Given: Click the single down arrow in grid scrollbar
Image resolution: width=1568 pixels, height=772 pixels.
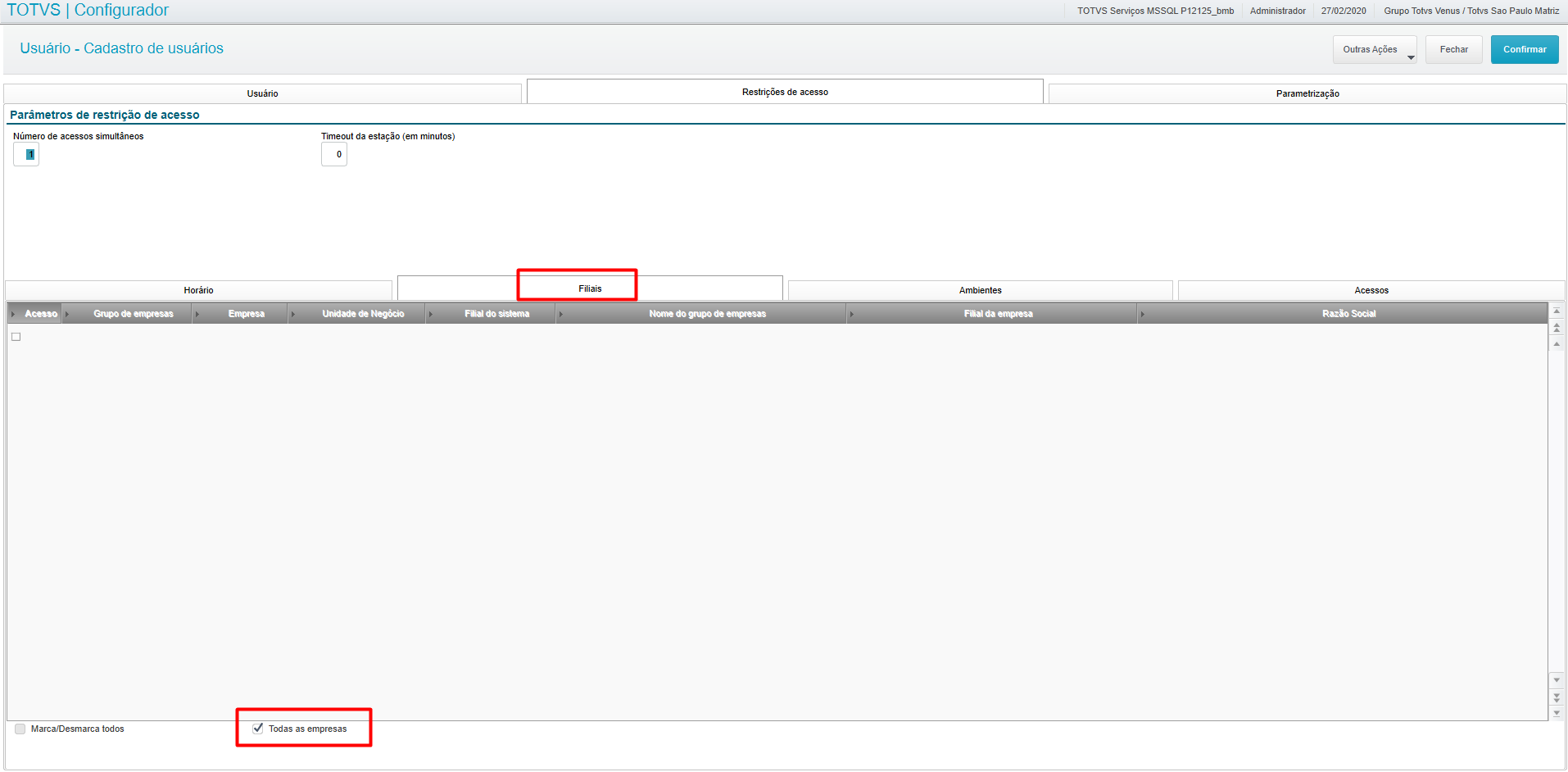Looking at the screenshot, I should point(1557,680).
